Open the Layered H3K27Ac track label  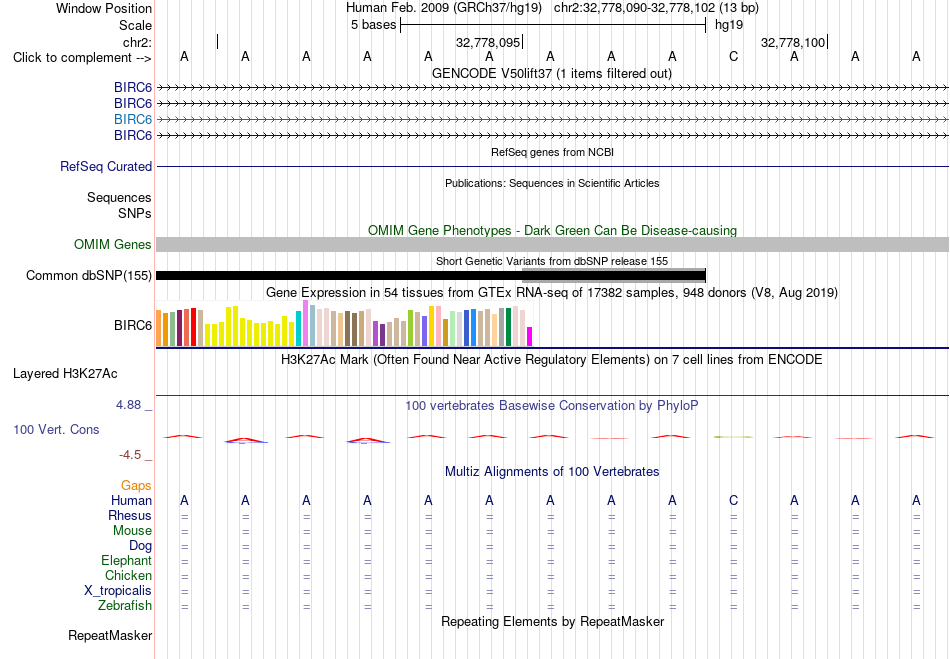point(65,374)
